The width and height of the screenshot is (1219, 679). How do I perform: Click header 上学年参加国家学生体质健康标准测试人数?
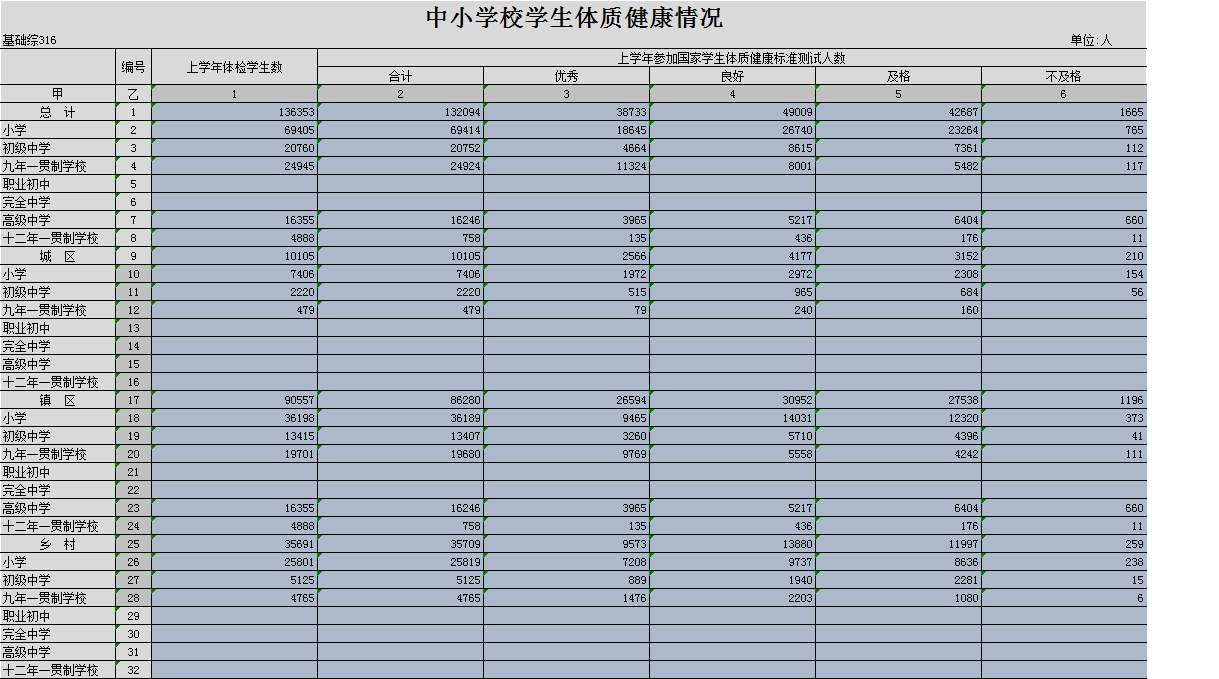(x=732, y=58)
